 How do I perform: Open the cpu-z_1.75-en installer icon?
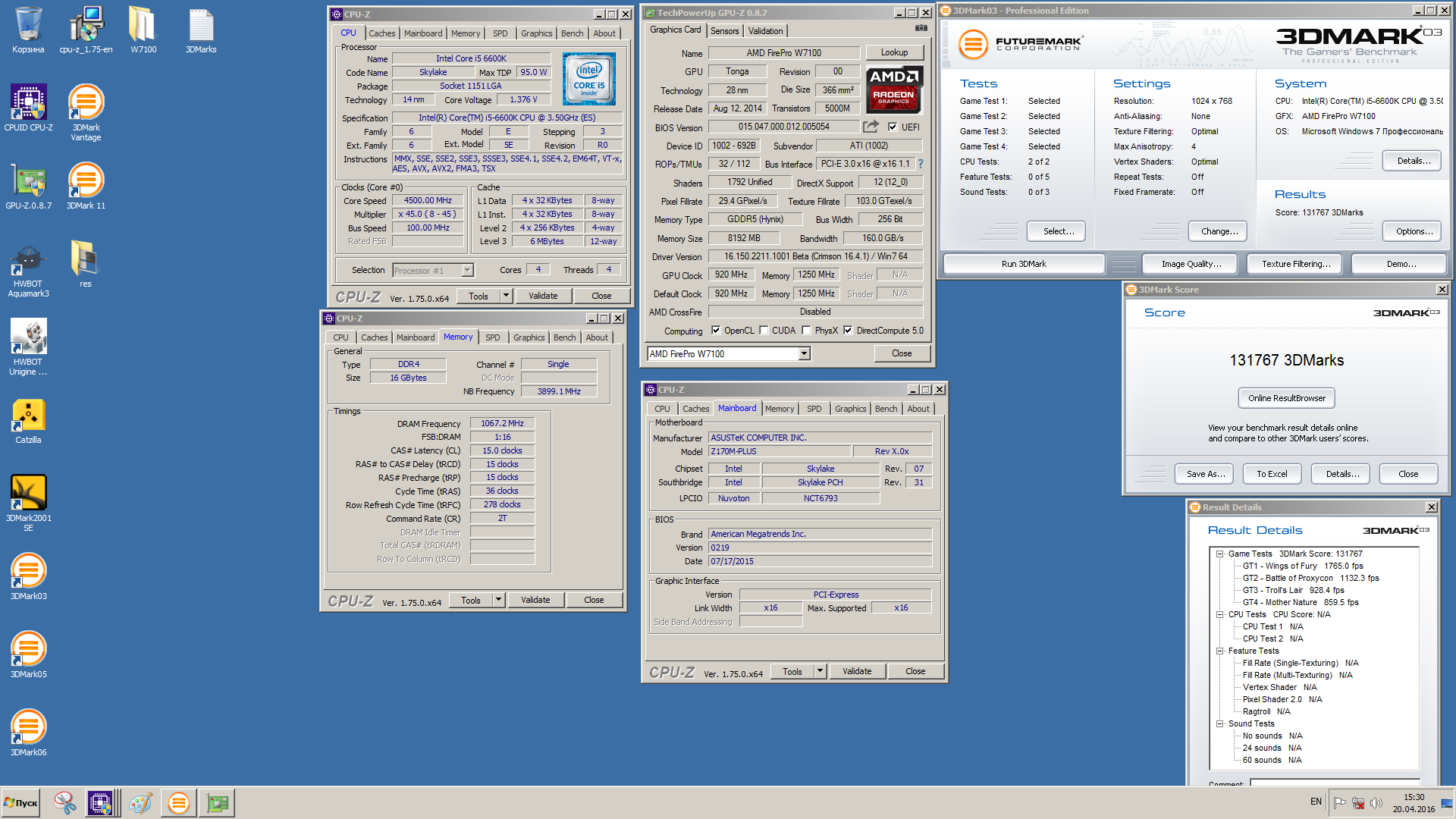86,30
